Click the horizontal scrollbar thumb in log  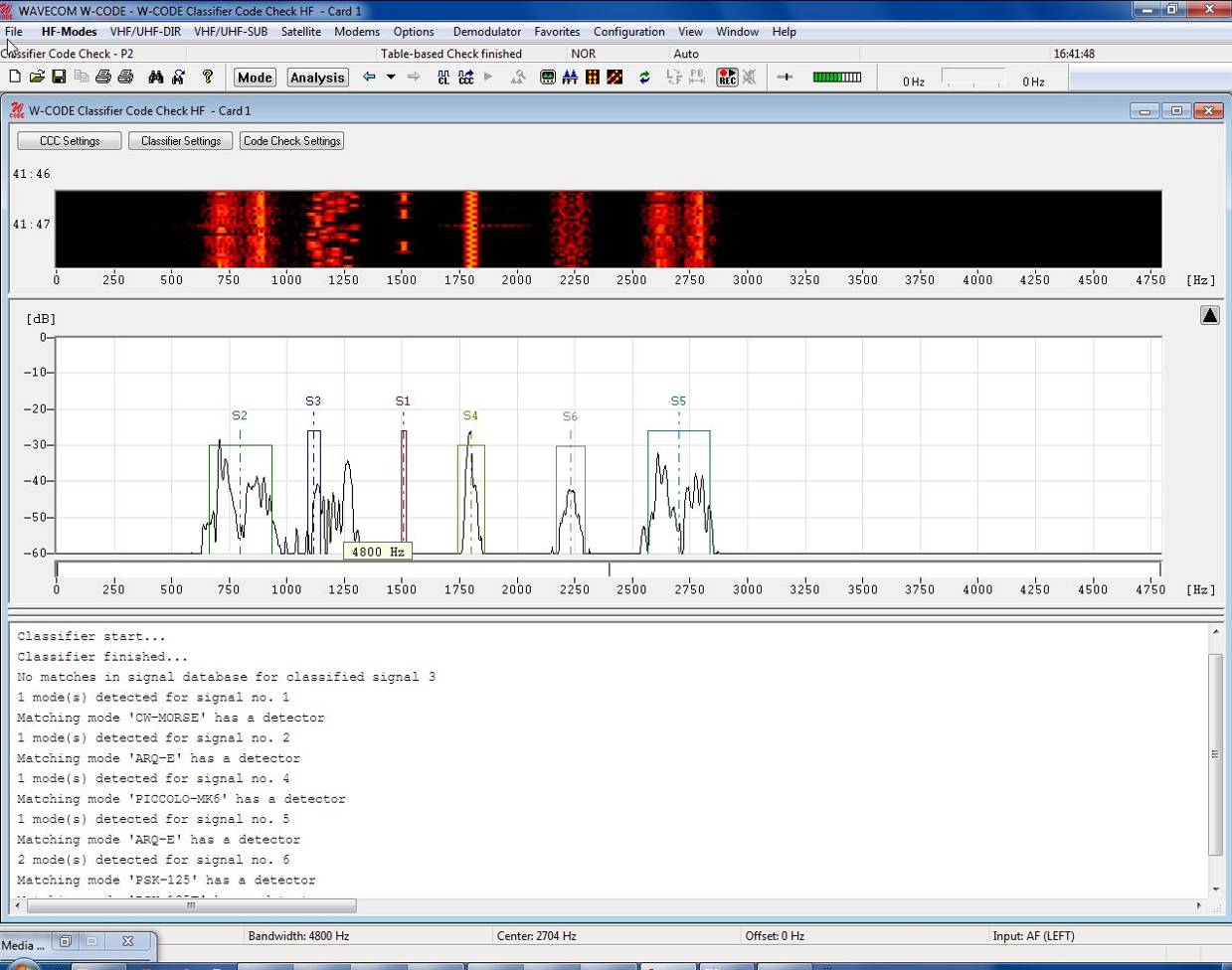click(x=192, y=905)
